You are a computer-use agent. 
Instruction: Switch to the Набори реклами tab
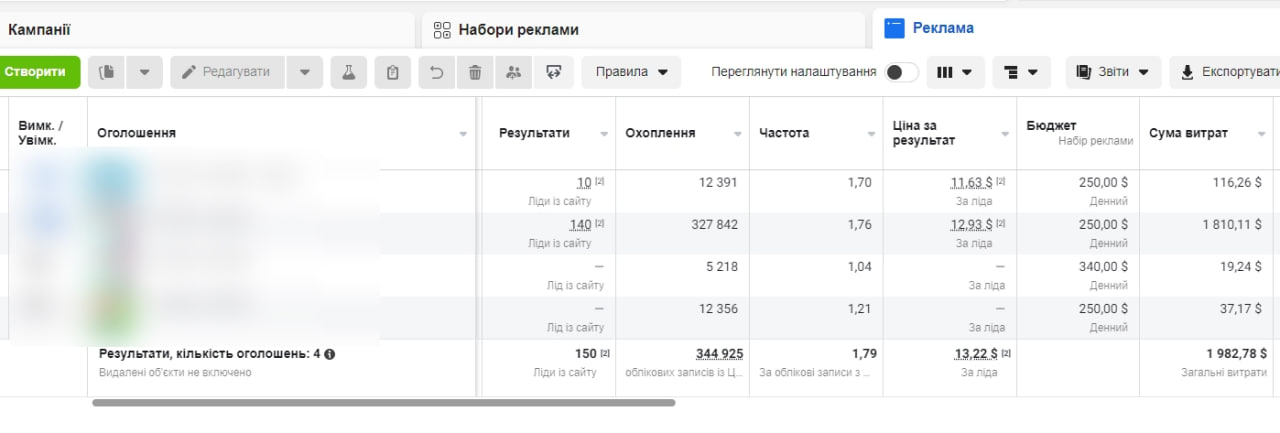coord(518,30)
